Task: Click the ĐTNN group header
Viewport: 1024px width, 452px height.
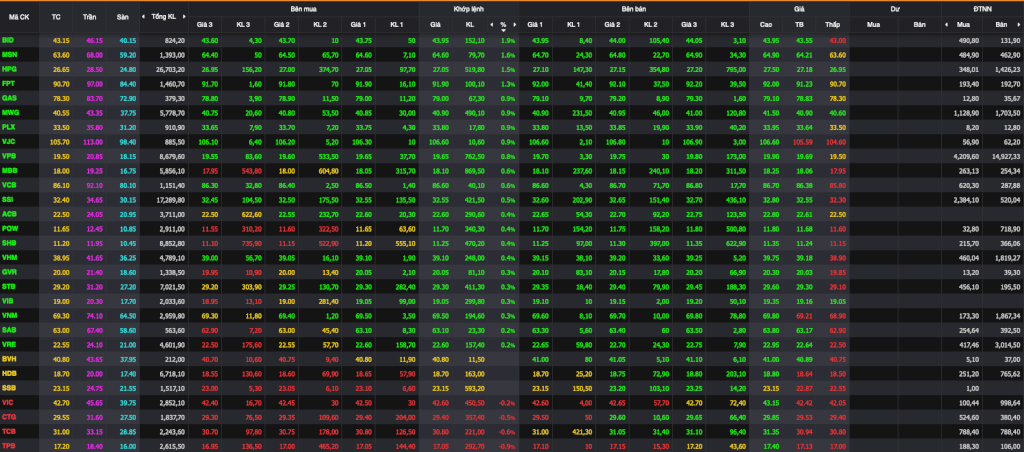Action: tap(982, 9)
